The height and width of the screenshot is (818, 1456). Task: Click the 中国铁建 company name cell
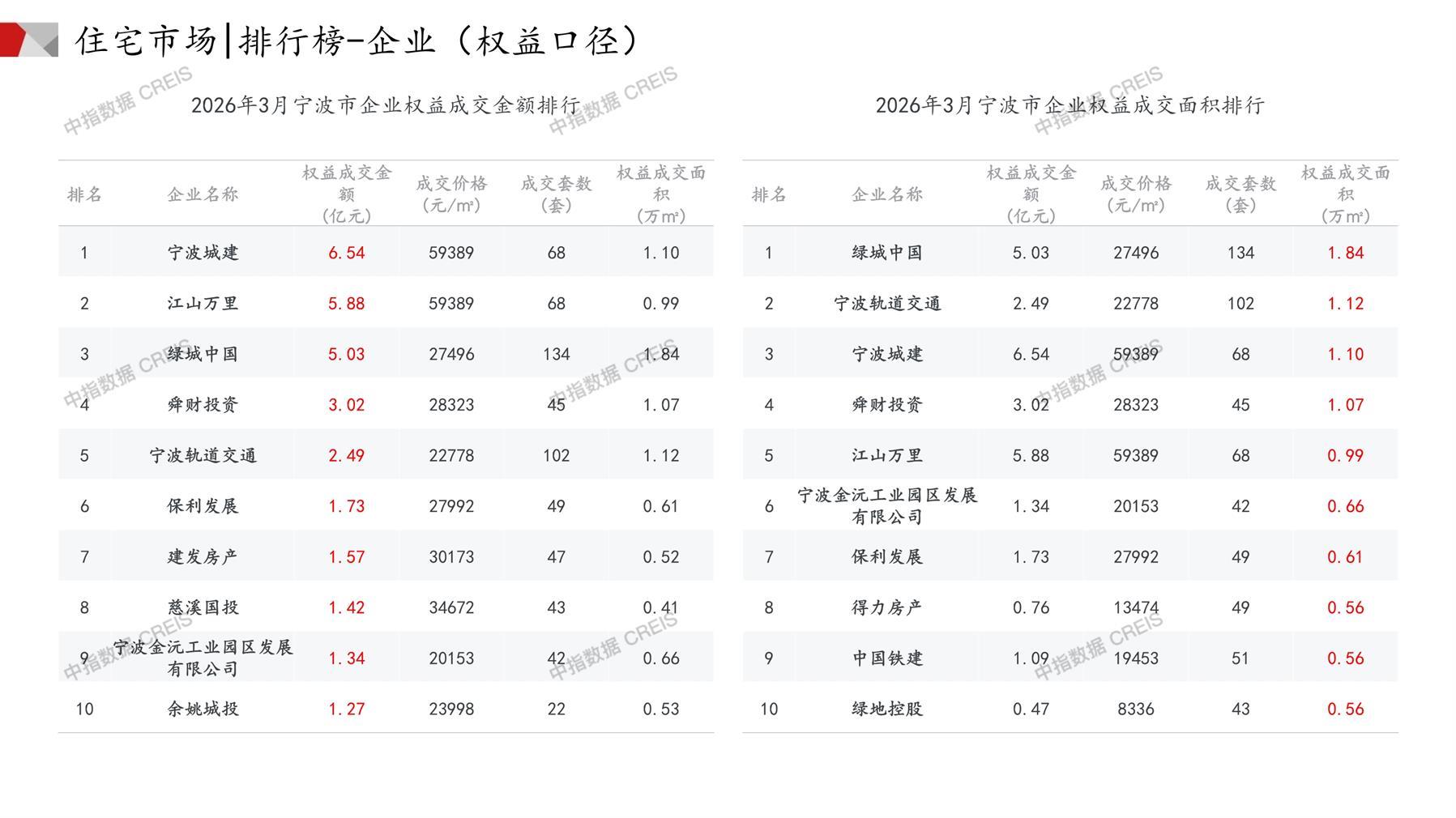(x=886, y=658)
